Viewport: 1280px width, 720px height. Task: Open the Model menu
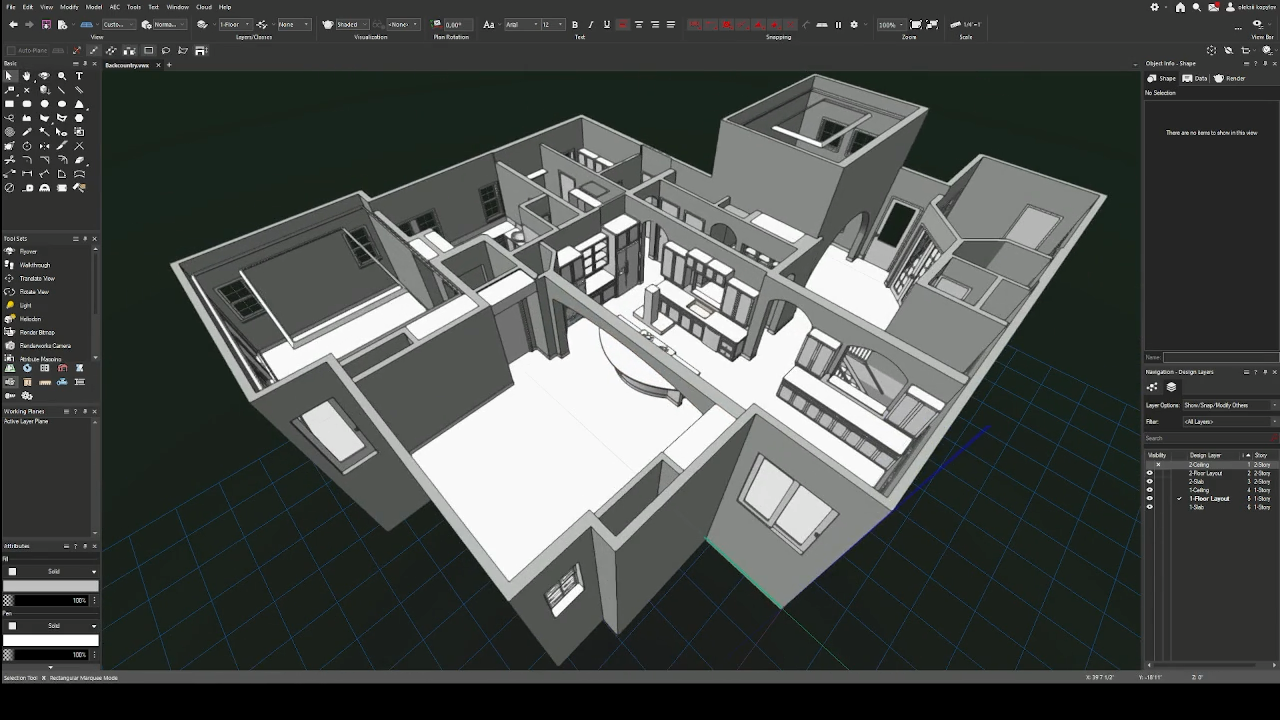[x=93, y=7]
